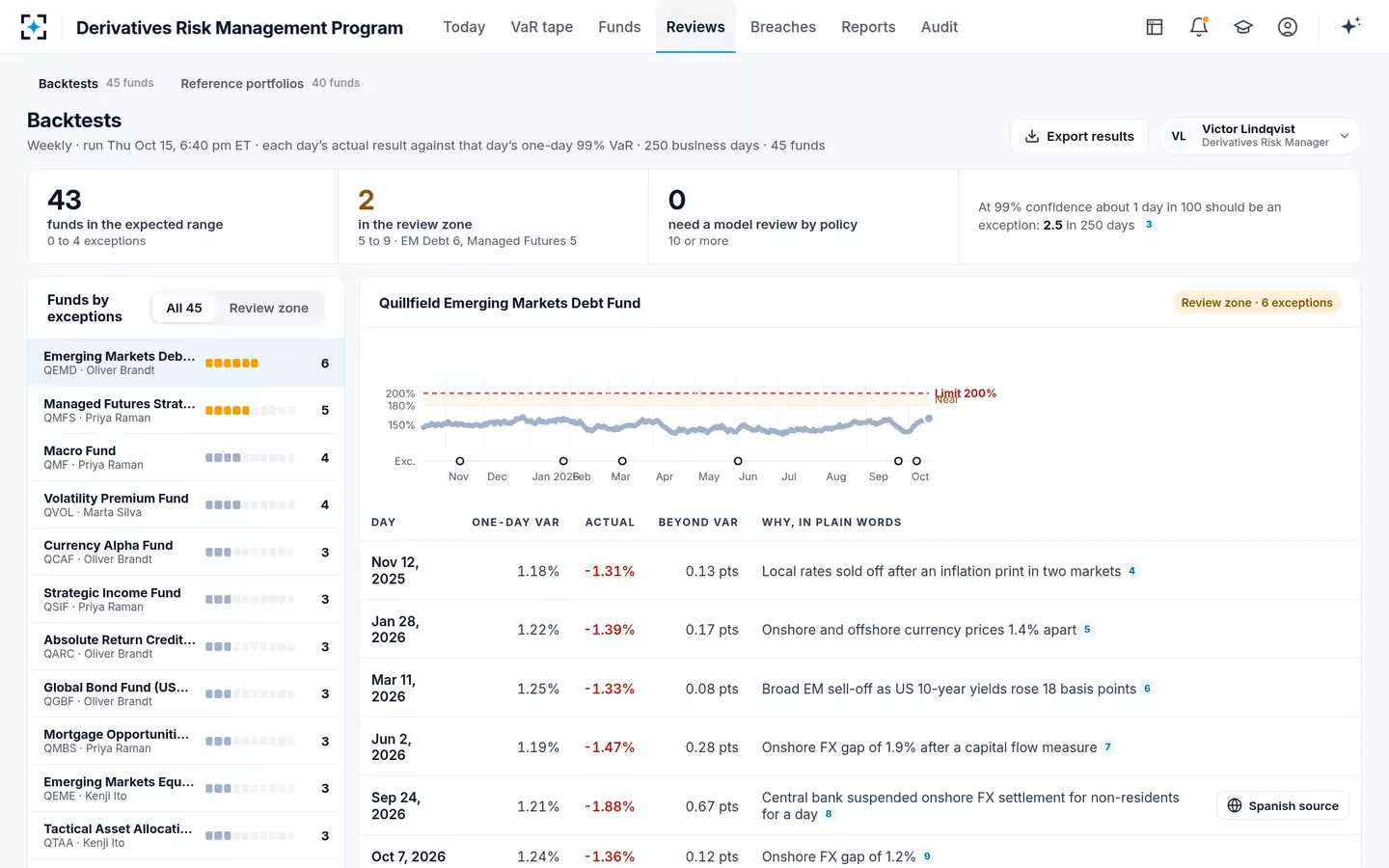Viewport: 1389px width, 868px height.
Task: Select the November exception marker on the chart
Action: click(x=460, y=461)
